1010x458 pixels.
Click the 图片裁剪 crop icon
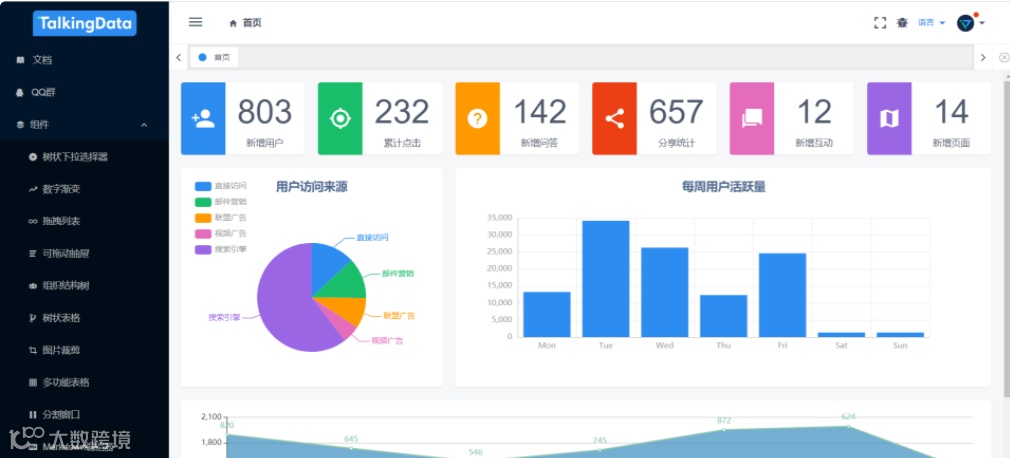tap(33, 350)
